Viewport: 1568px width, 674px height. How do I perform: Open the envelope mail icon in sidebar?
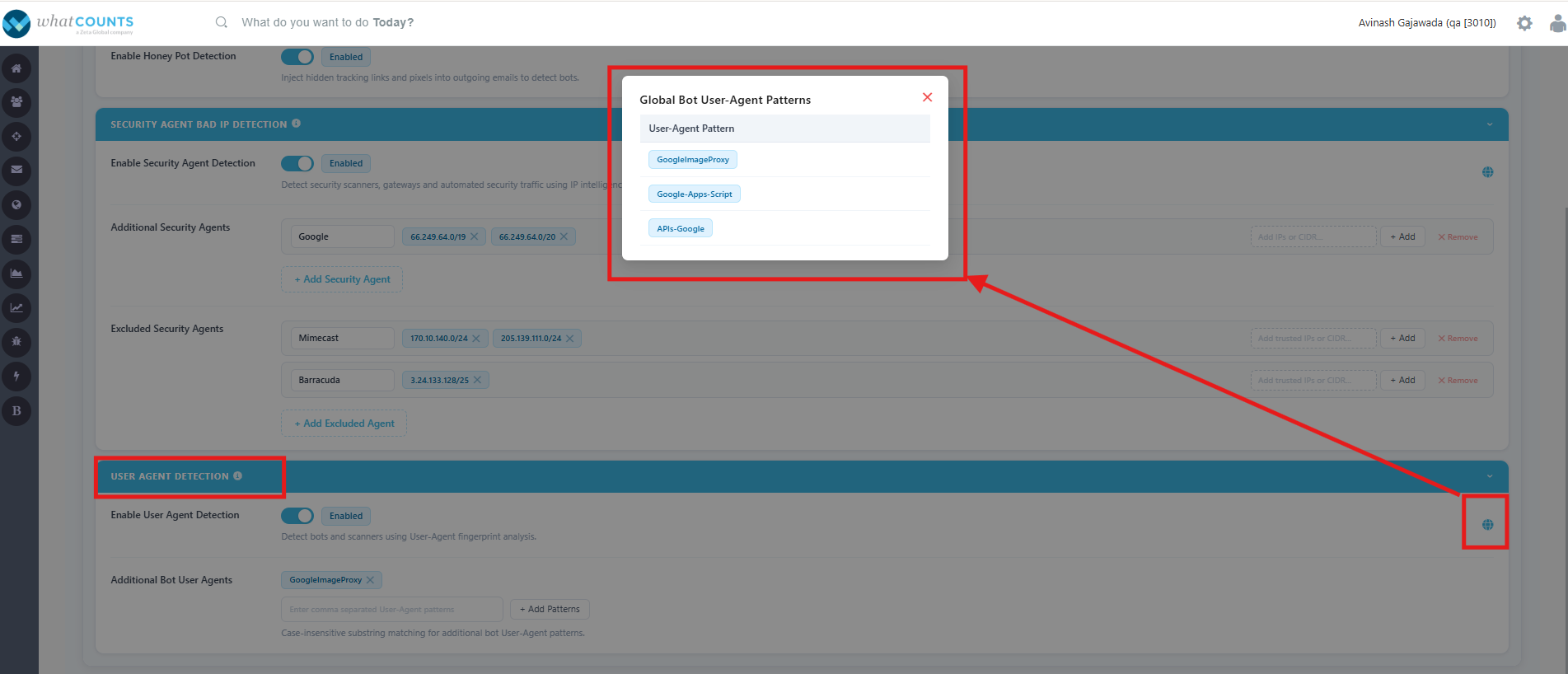(x=16, y=171)
